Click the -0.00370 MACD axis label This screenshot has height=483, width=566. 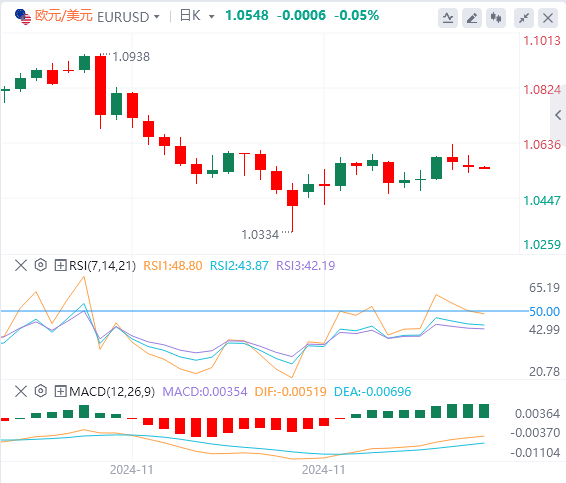click(x=535, y=432)
